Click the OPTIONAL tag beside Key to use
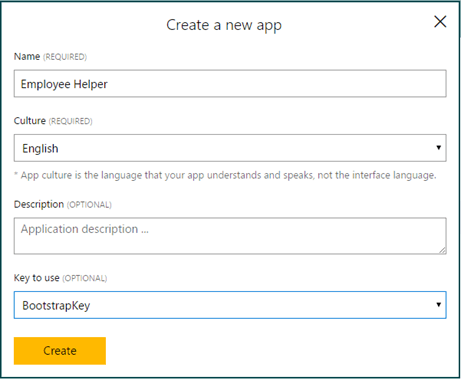 coord(85,278)
